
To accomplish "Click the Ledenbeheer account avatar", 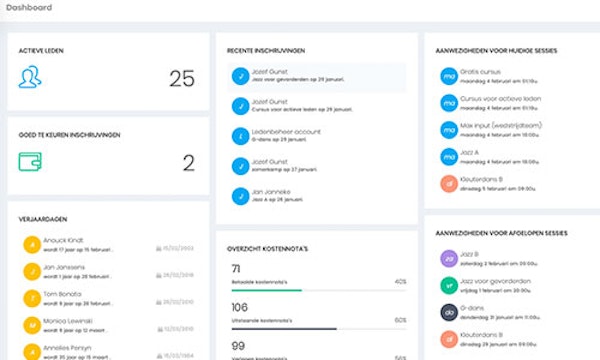I will pos(241,136).
